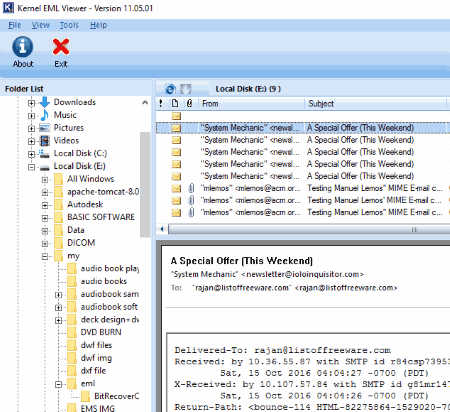Expand the All Windows folder

click(x=45, y=180)
